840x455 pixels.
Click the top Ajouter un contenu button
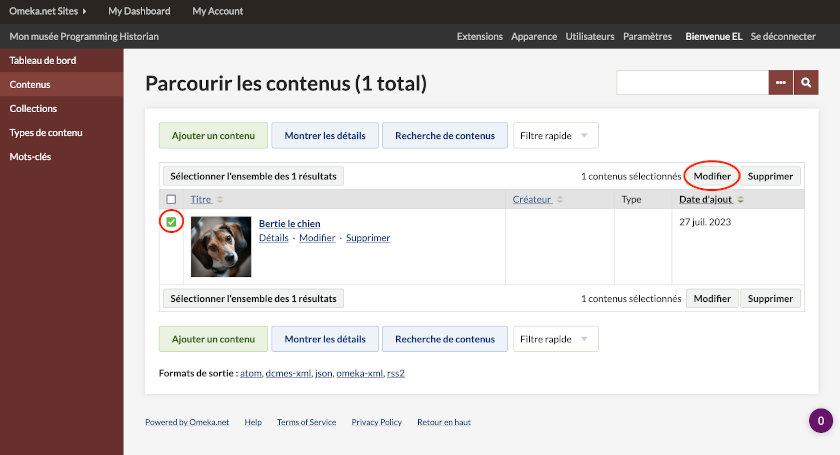coord(213,136)
